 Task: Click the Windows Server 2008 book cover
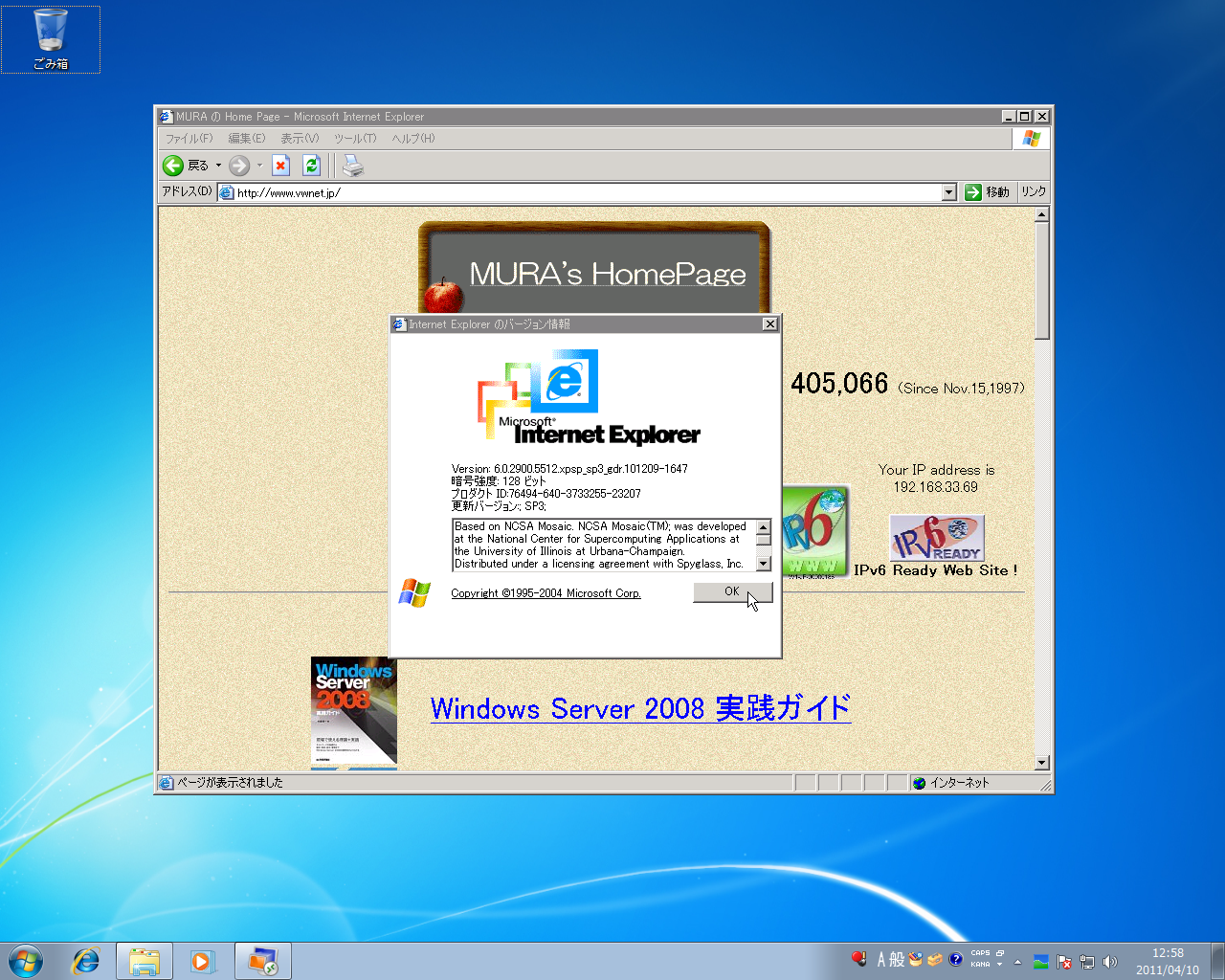point(354,712)
